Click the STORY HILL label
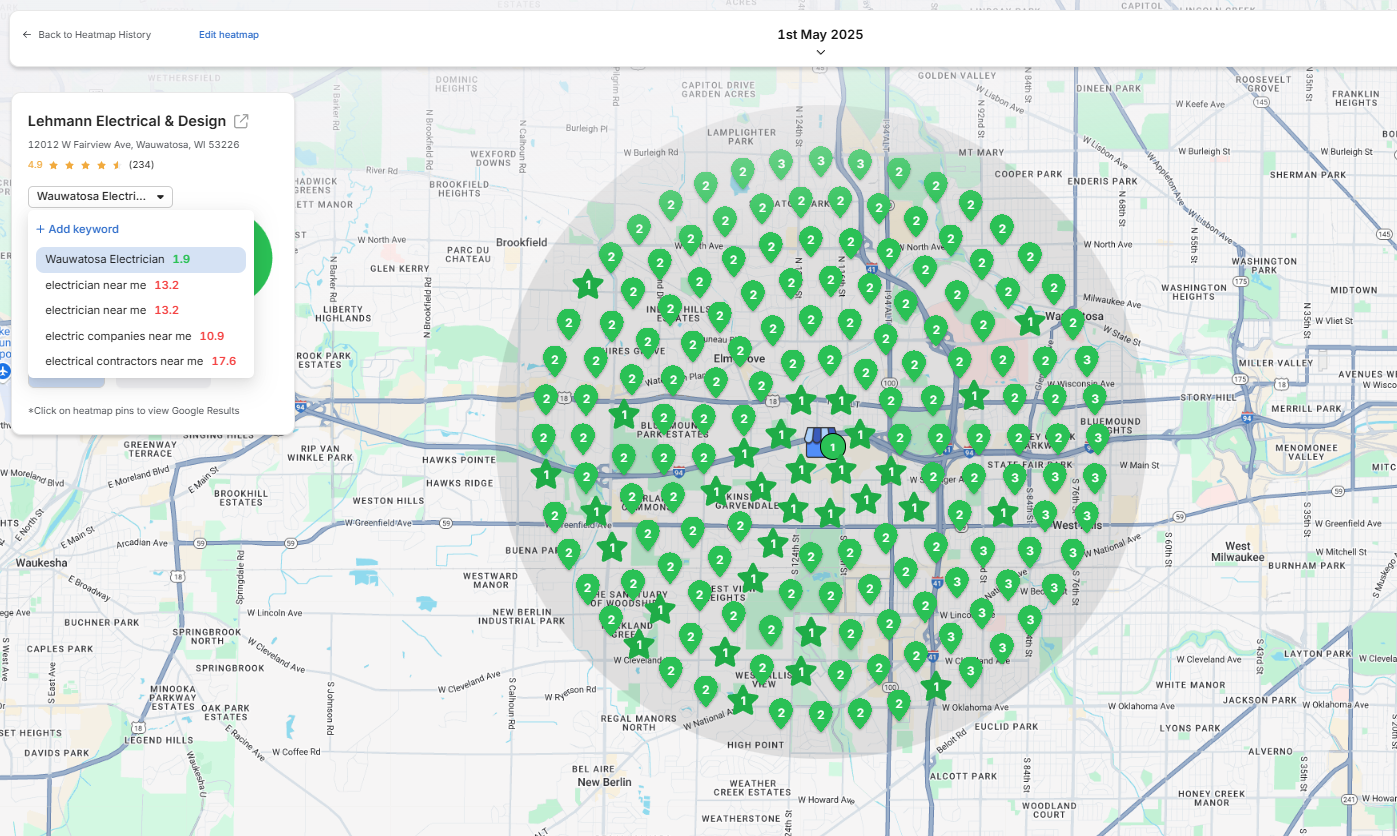This screenshot has width=1397, height=836. click(1210, 397)
